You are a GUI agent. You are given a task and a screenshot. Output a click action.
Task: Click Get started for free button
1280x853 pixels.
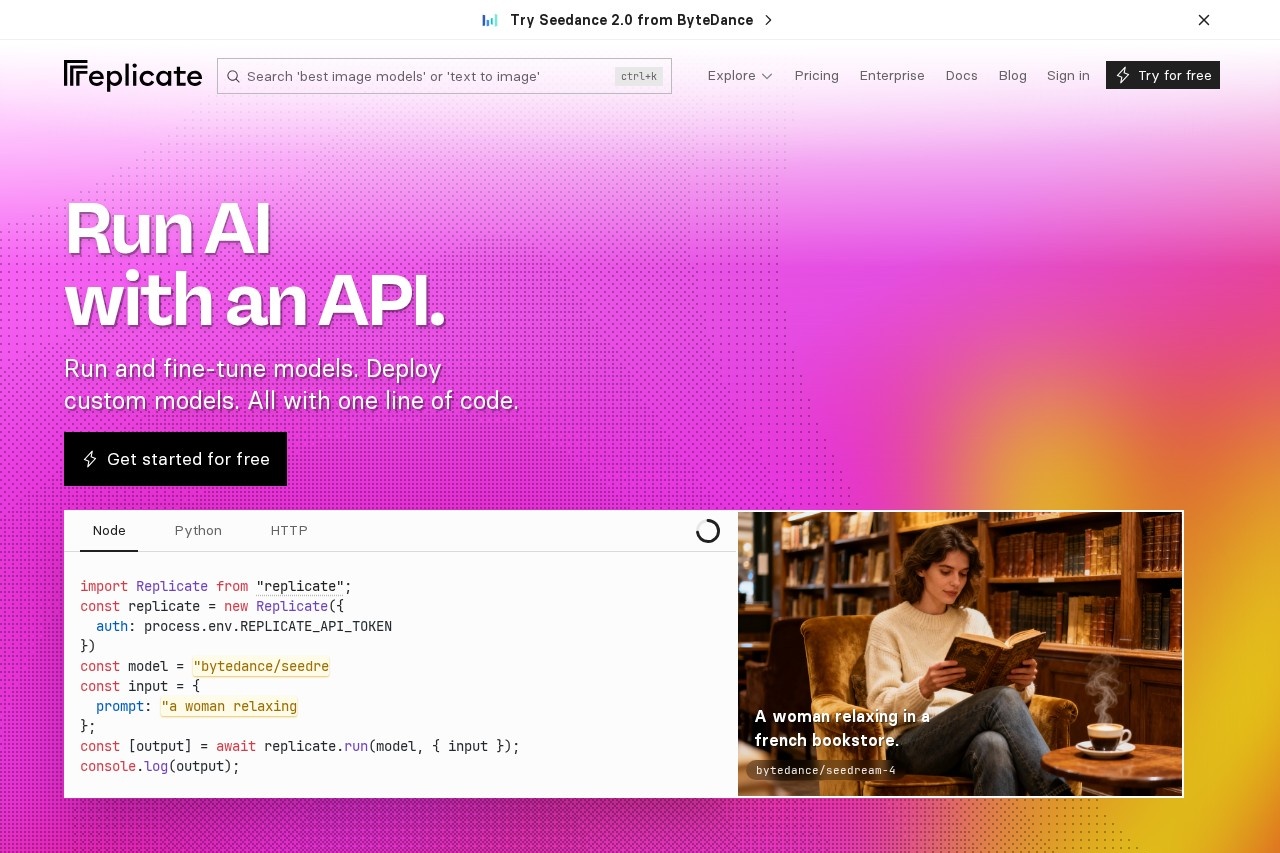pyautogui.click(x=175, y=459)
